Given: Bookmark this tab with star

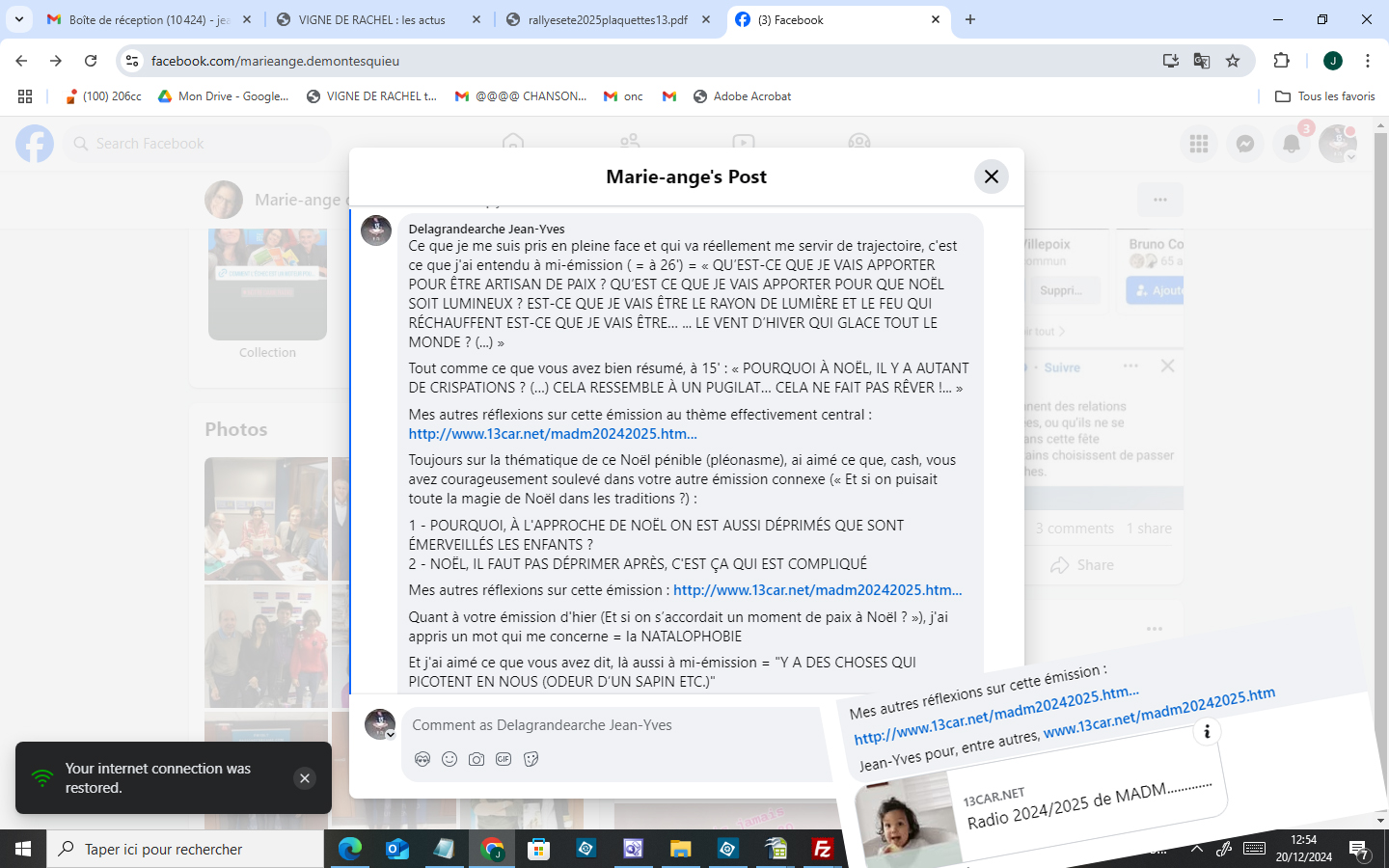Looking at the screenshot, I should (x=1233, y=61).
